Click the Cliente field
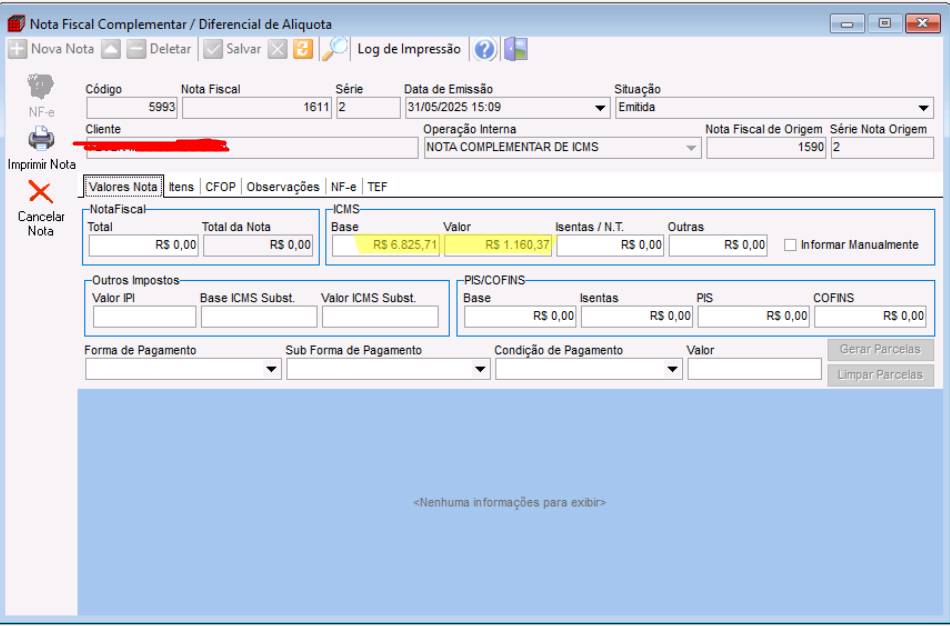This screenshot has height=626, width=950. 252,148
